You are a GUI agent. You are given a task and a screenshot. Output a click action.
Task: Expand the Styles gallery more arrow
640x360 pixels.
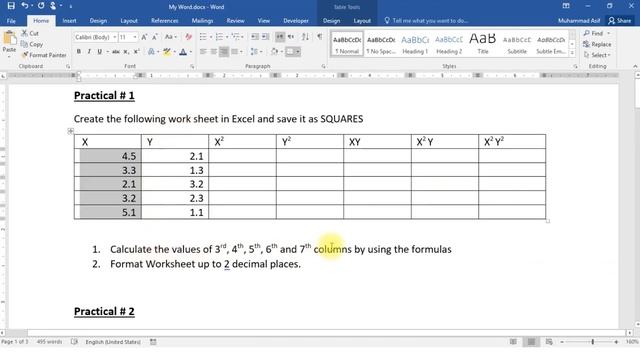tap(572, 53)
